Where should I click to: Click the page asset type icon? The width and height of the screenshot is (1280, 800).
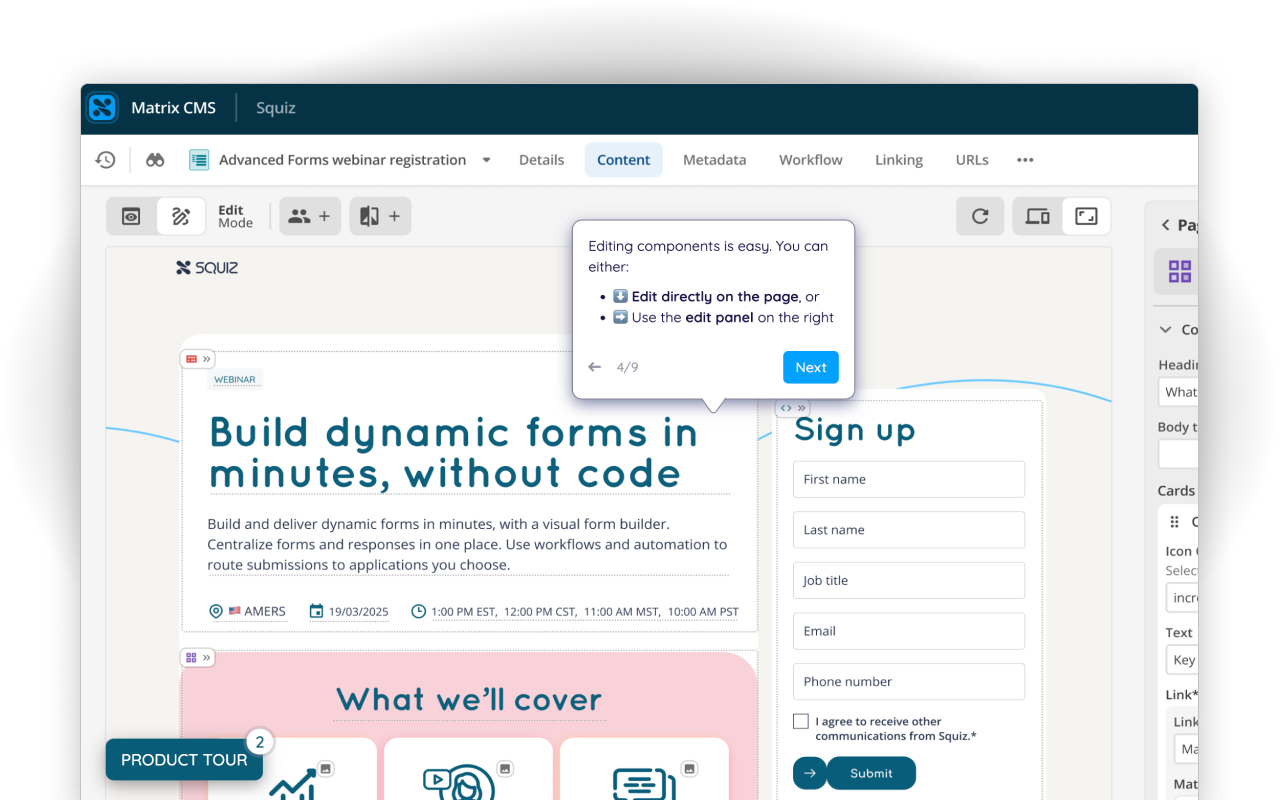click(199, 160)
